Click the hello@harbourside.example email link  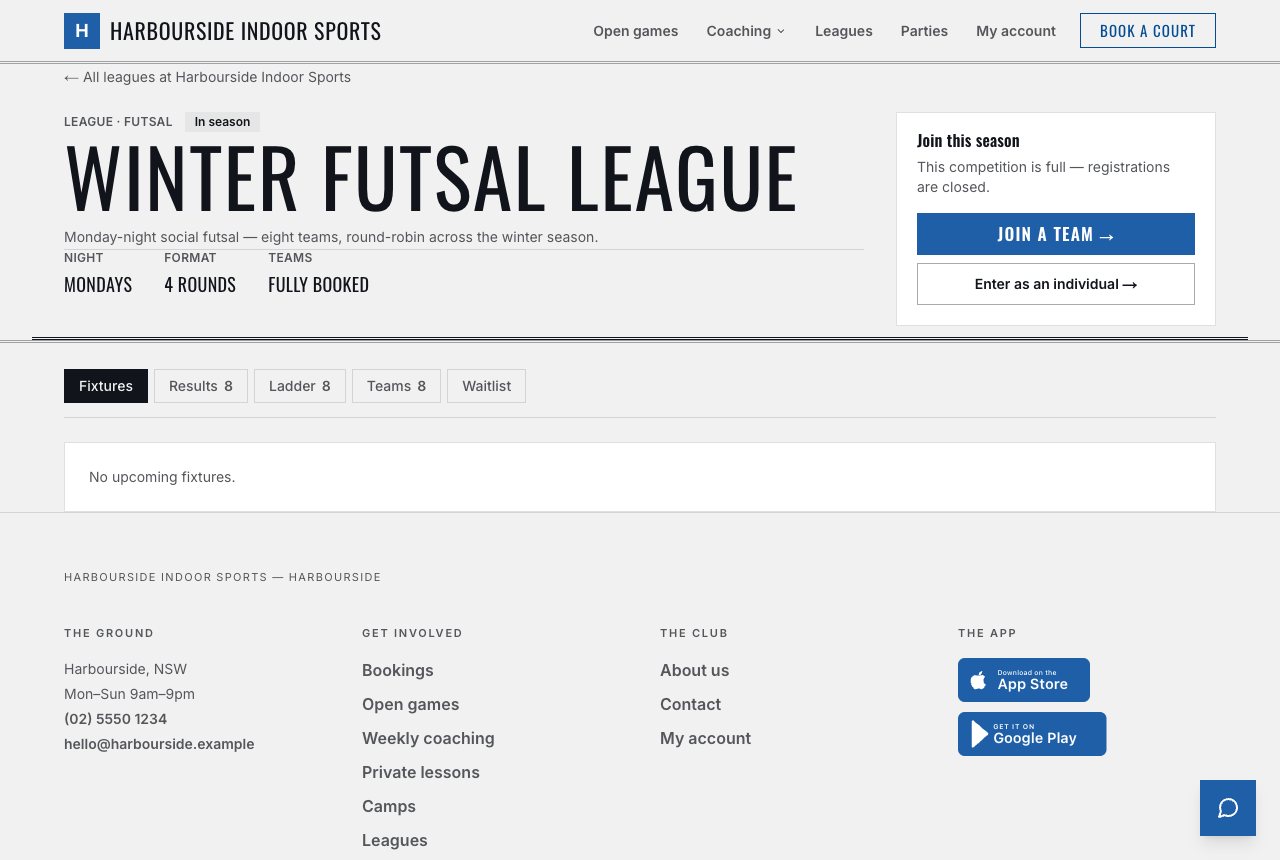point(159,744)
